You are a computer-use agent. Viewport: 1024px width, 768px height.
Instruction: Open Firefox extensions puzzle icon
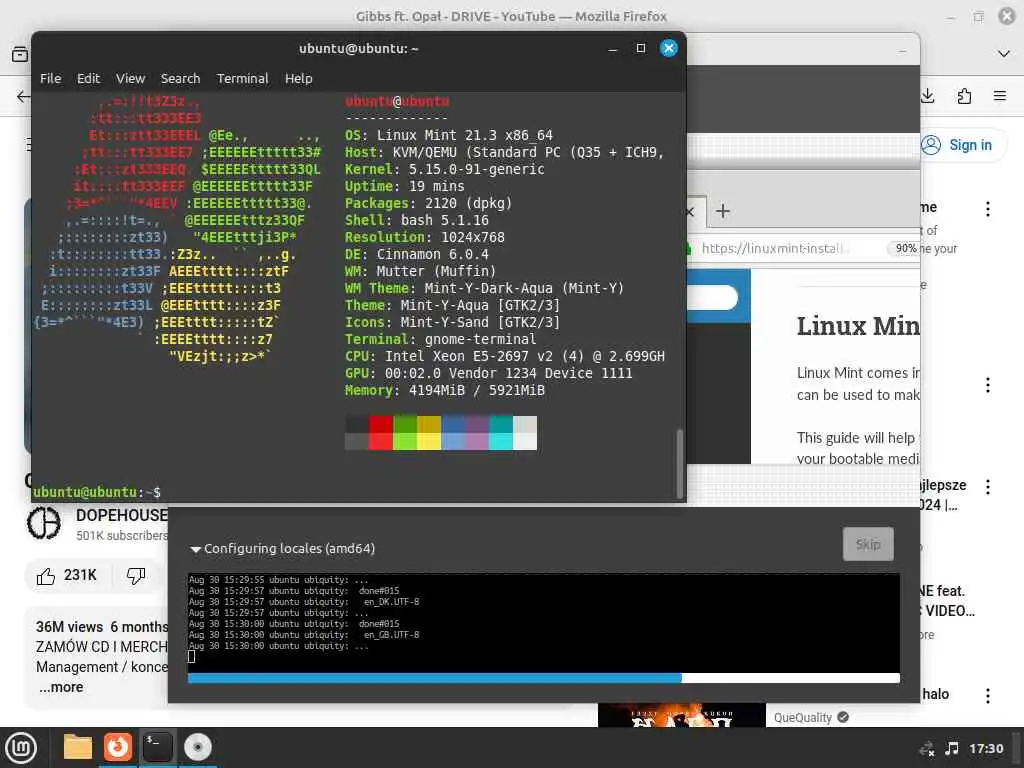[964, 96]
